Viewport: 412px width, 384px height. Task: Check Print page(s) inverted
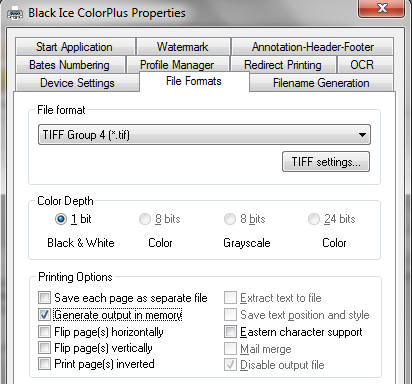(x=44, y=364)
